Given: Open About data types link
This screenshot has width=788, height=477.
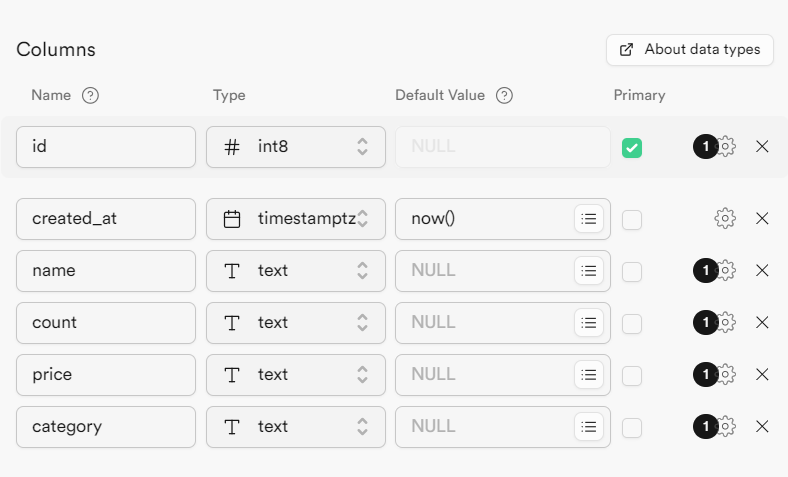Looking at the screenshot, I should click(x=690, y=49).
